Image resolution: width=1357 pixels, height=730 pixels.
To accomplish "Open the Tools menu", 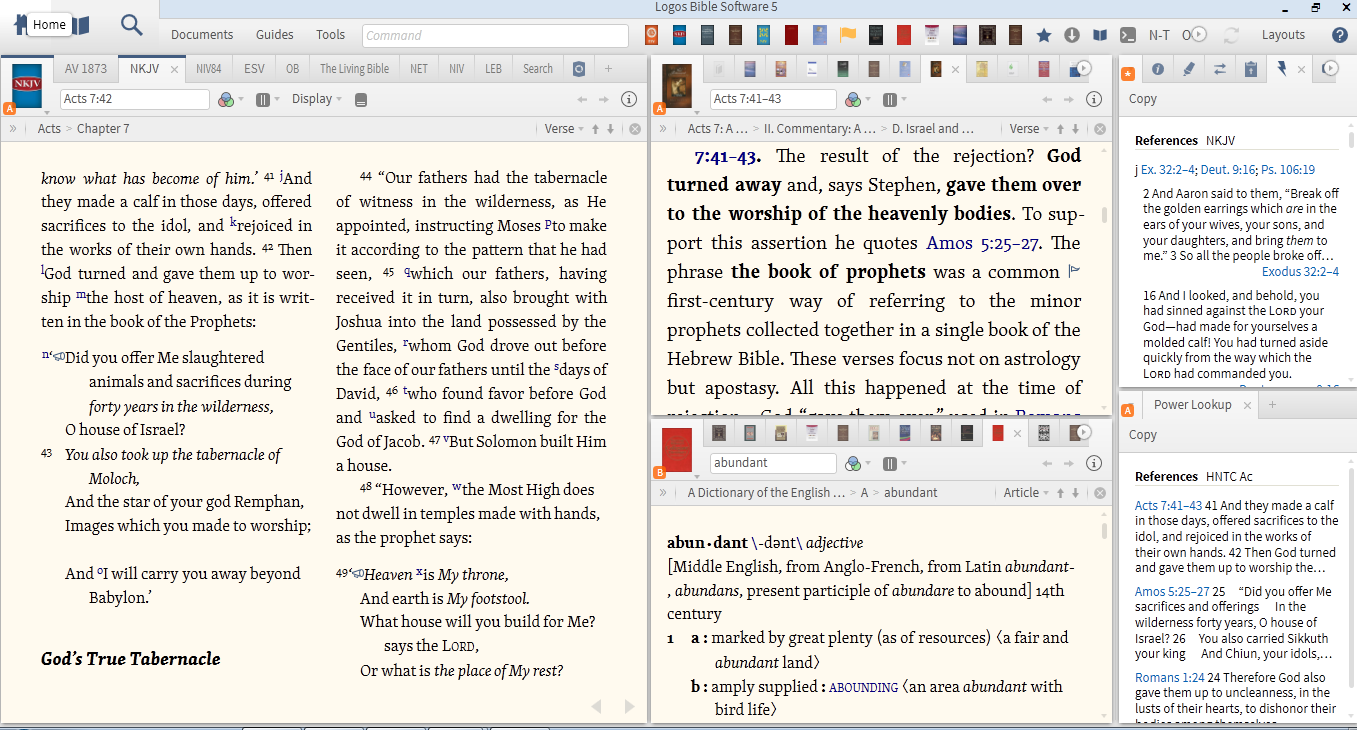I will (x=330, y=35).
